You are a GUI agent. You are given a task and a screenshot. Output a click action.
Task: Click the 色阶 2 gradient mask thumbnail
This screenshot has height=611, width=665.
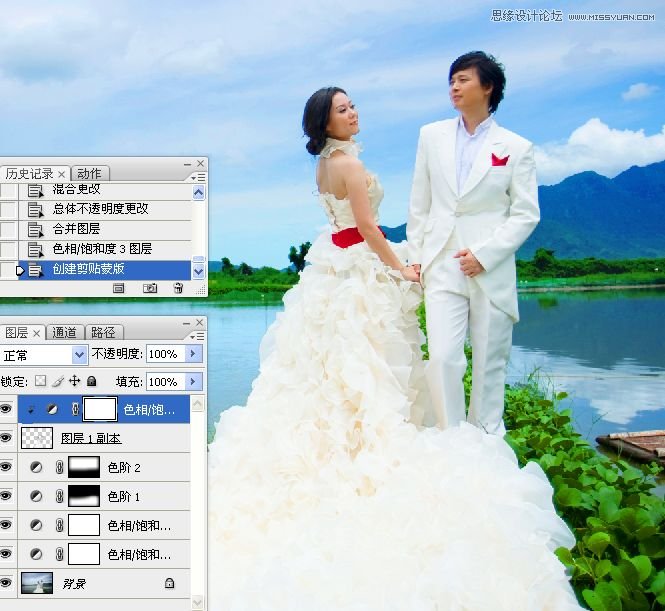coord(84,467)
